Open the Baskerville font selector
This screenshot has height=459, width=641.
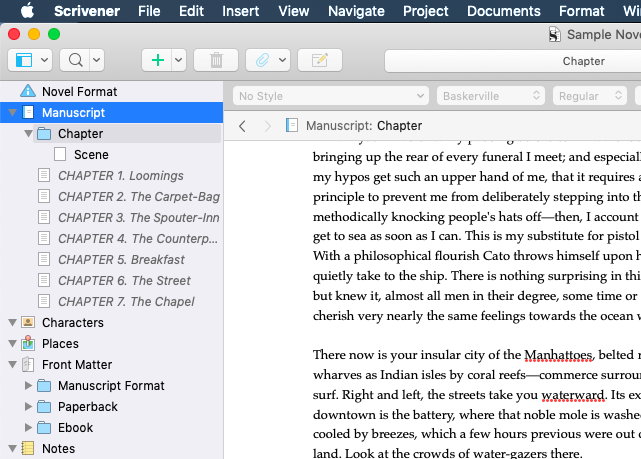point(491,96)
